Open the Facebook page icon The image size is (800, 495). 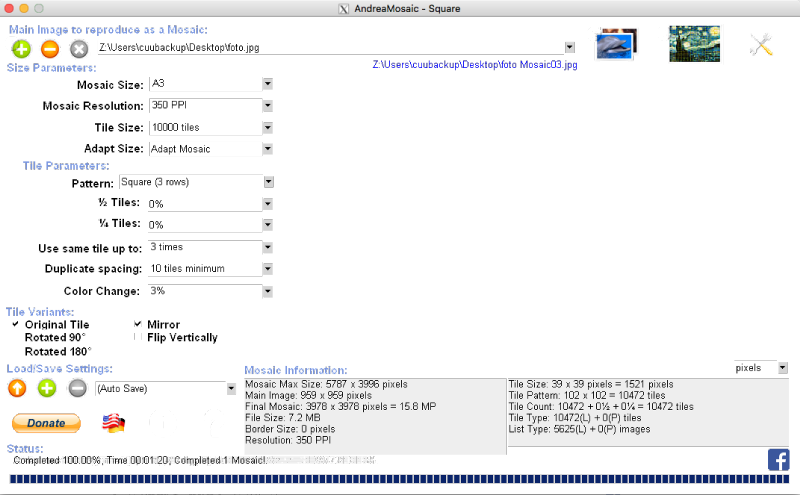click(x=779, y=460)
